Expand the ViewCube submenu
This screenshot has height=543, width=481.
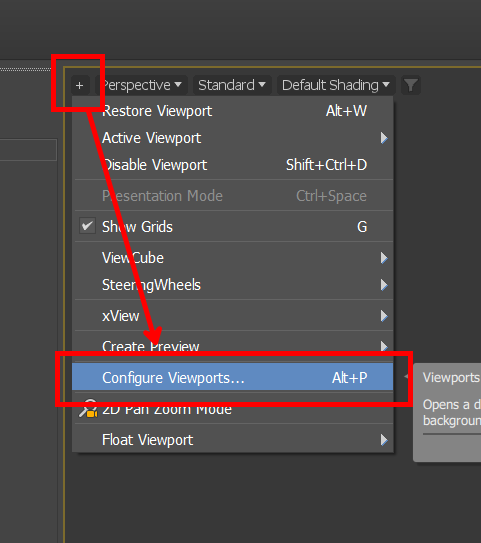coord(233,258)
